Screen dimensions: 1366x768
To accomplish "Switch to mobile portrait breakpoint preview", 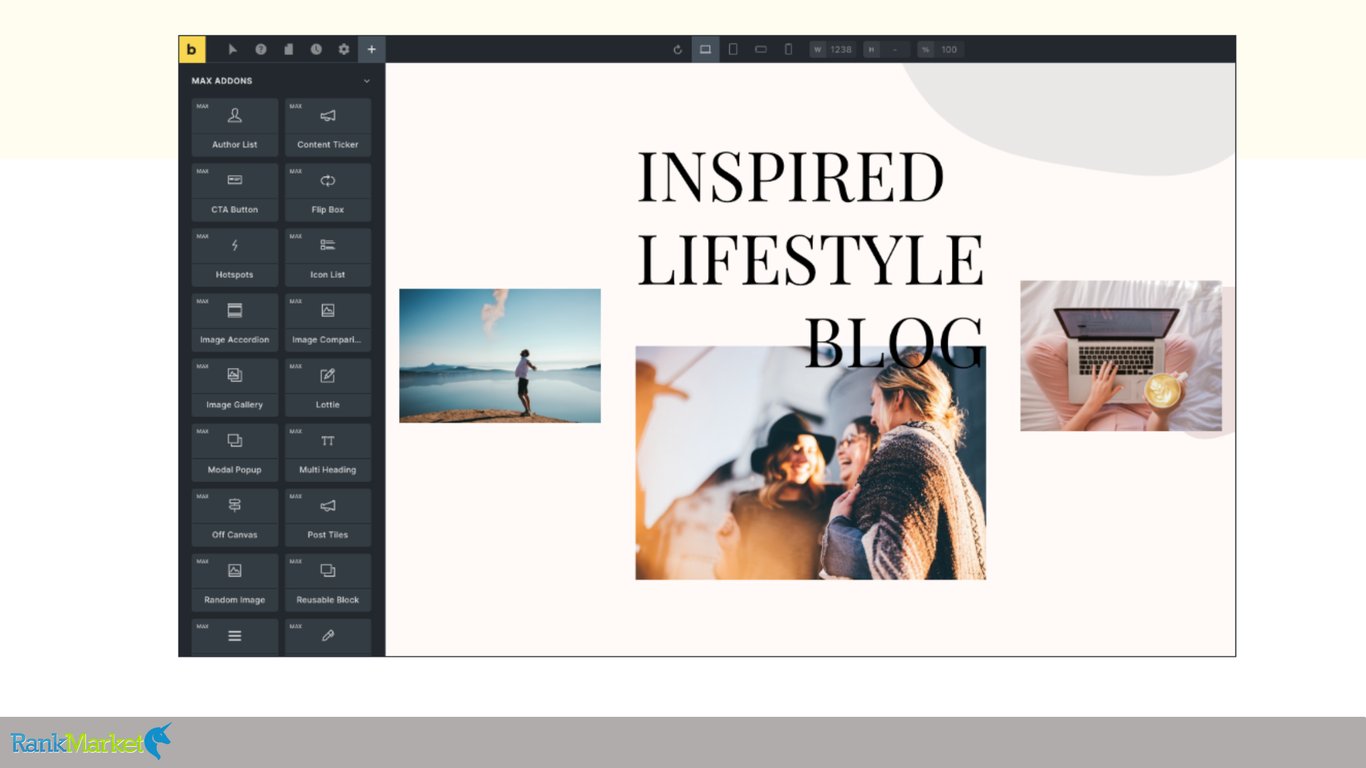I will coord(788,49).
